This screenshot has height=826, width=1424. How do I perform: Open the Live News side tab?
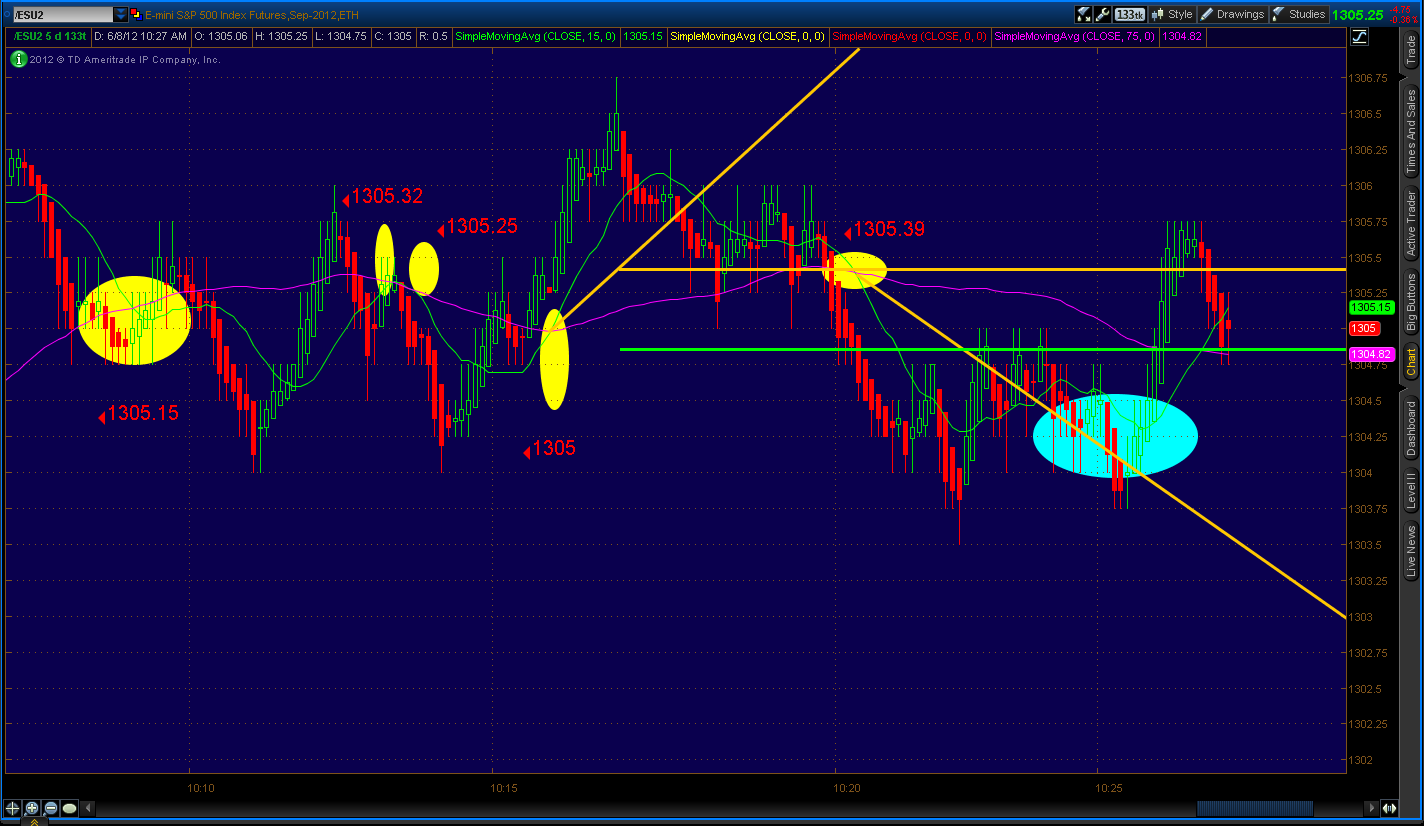tap(1411, 552)
